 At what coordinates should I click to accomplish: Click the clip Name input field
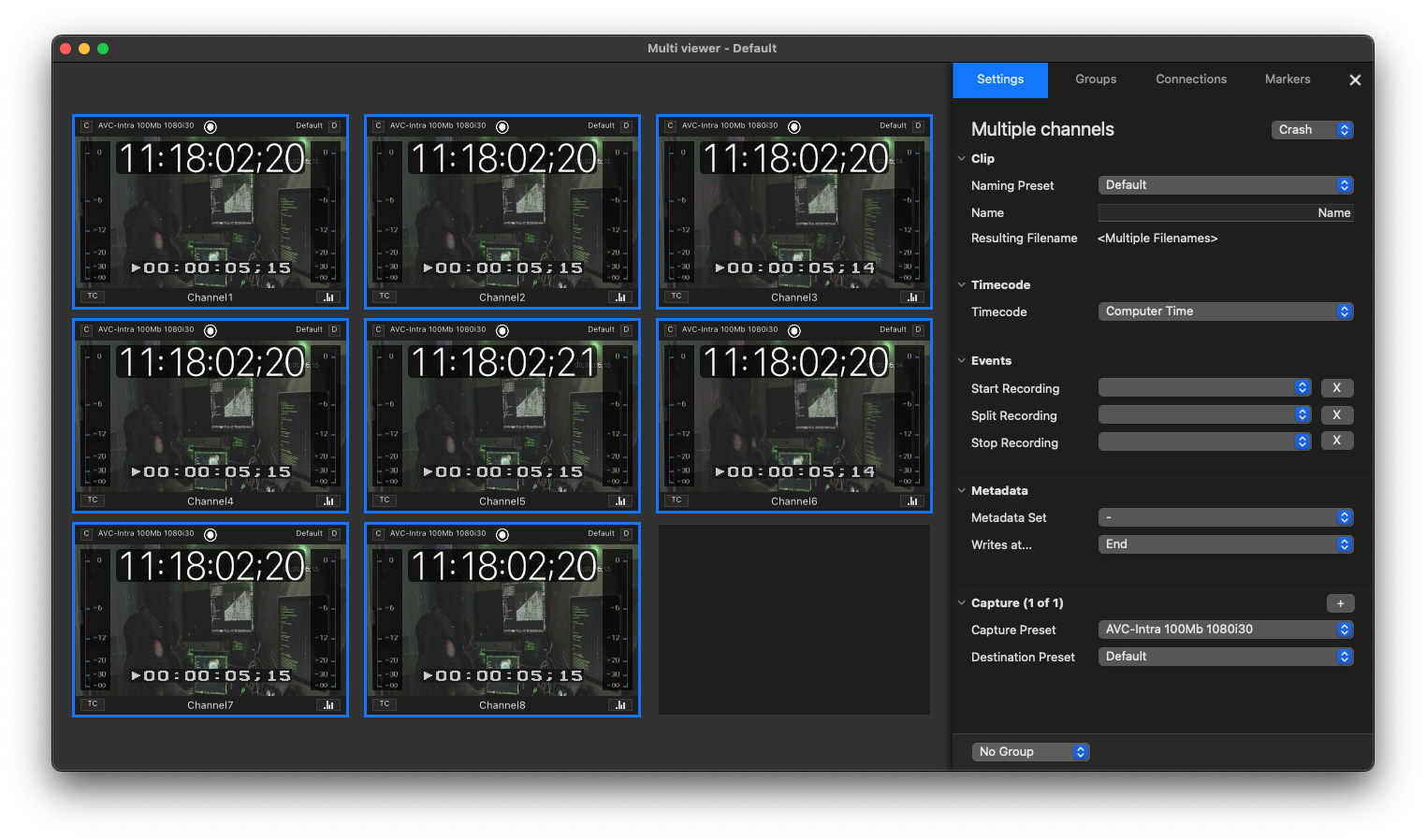[1226, 213]
